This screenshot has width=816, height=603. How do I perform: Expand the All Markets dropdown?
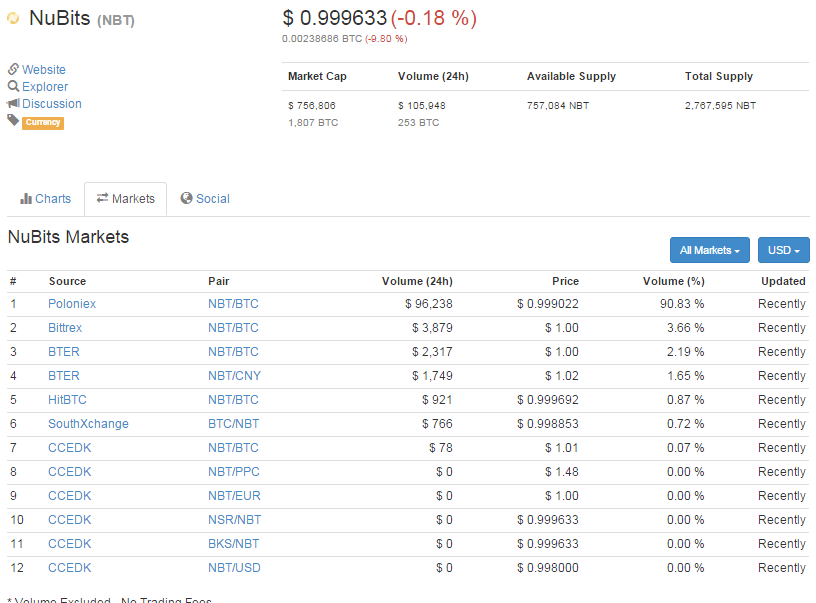tap(709, 250)
